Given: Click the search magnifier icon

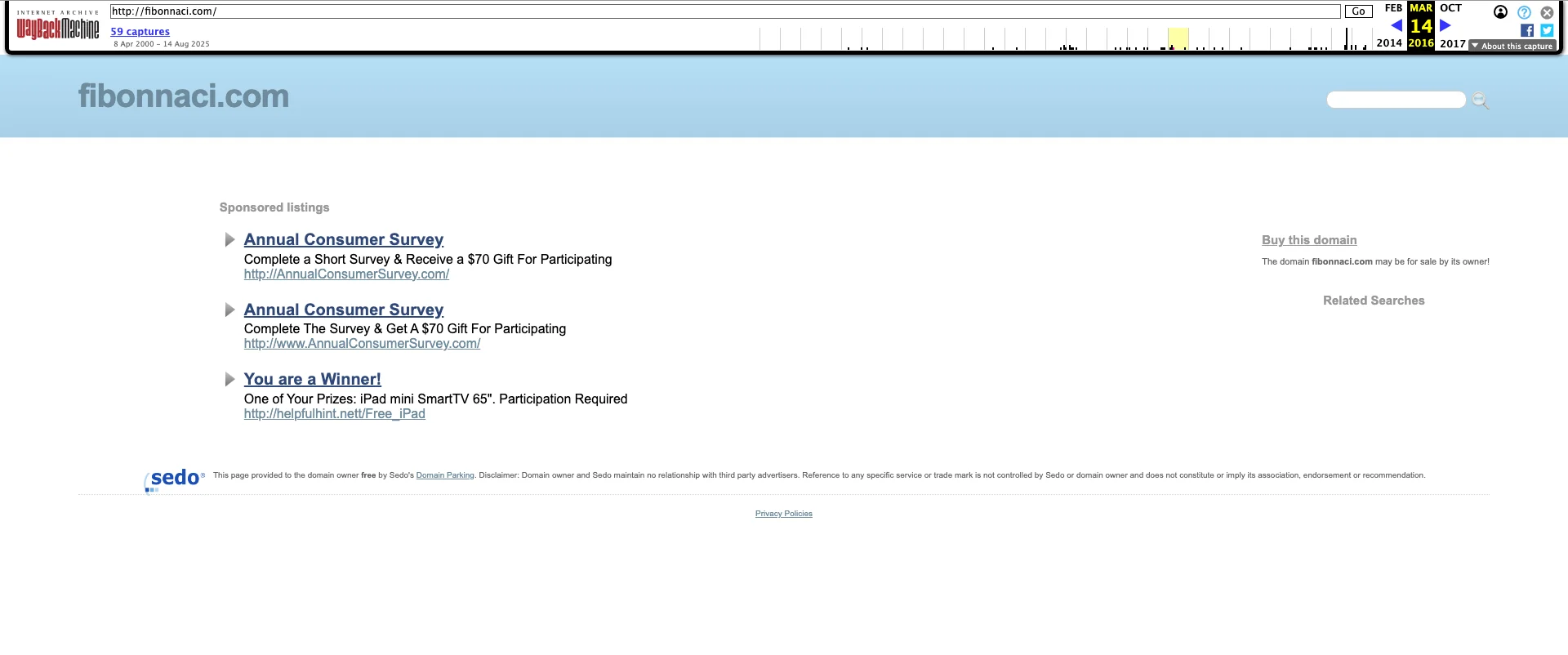Looking at the screenshot, I should click(1480, 100).
